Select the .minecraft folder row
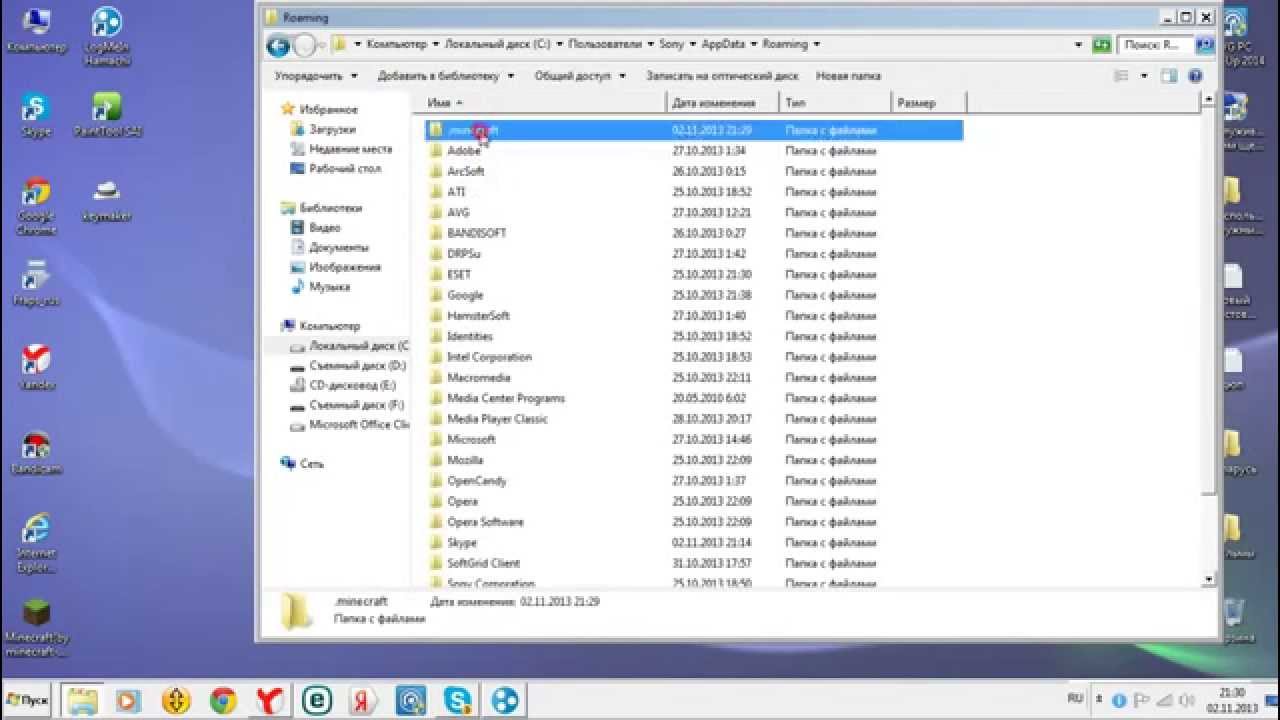 point(693,130)
